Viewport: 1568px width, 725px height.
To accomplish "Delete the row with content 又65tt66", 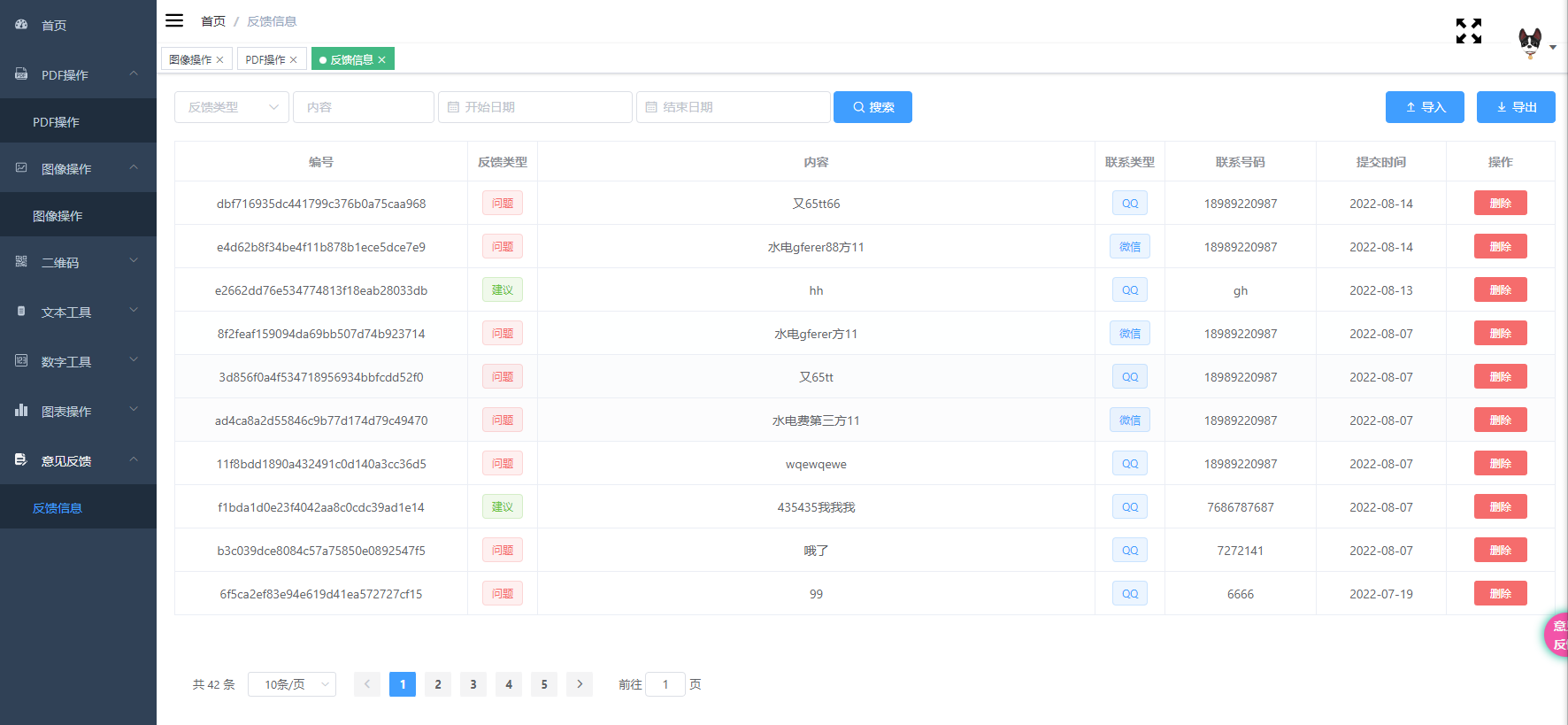I will 1500,204.
